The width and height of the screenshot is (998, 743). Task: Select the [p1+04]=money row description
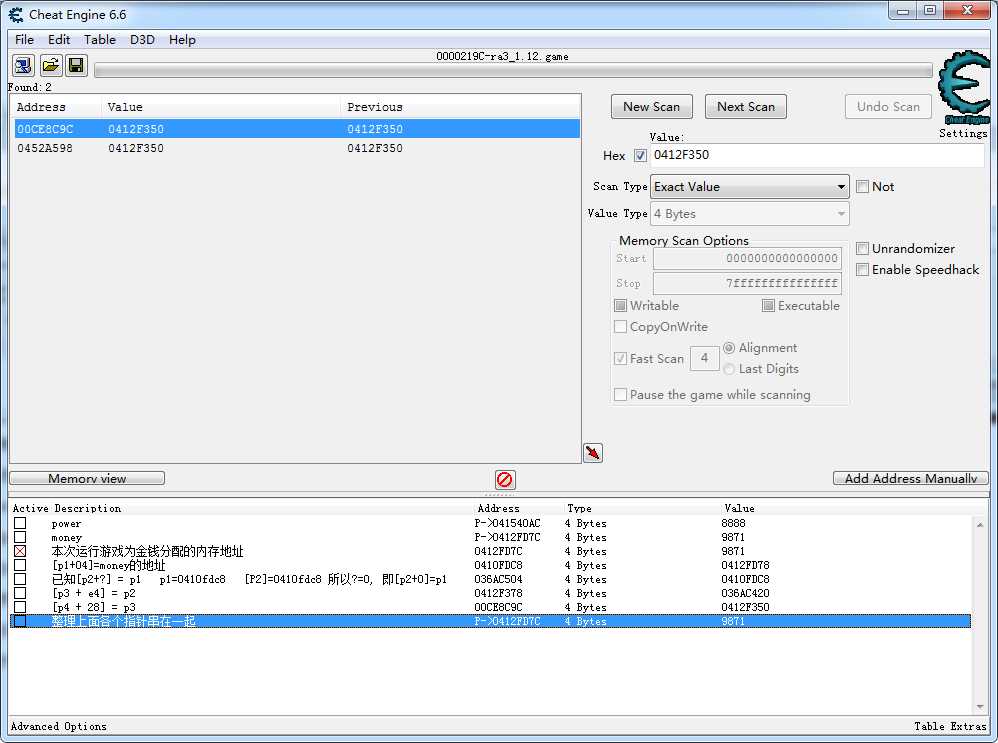[x=108, y=565]
